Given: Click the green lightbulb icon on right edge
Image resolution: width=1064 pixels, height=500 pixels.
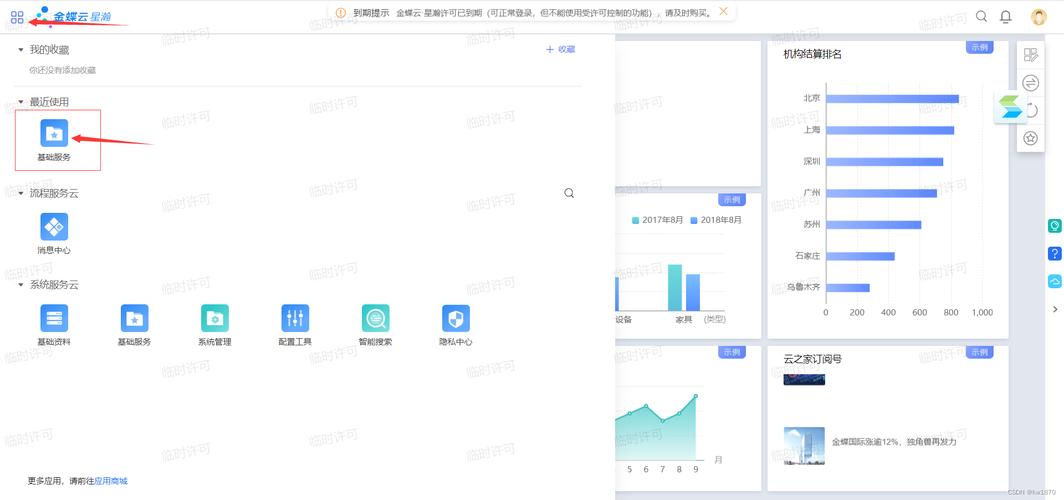Looking at the screenshot, I should 1054,226.
